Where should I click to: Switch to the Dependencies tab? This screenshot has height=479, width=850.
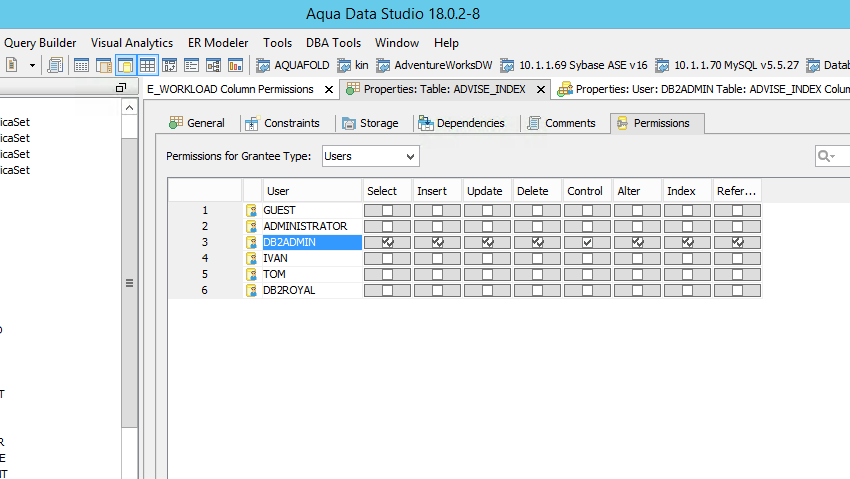(x=461, y=123)
